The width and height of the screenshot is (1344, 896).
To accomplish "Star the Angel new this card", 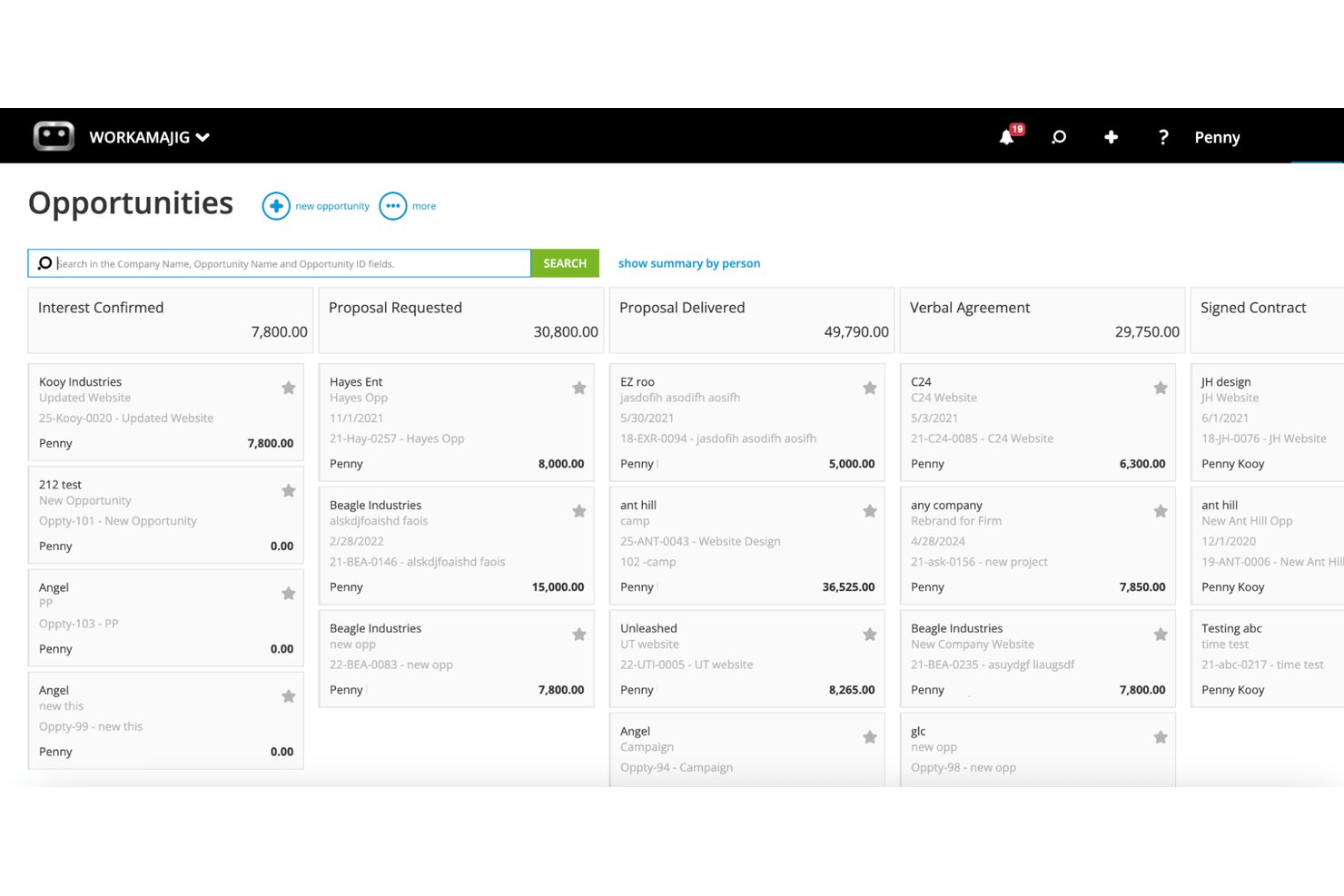I will [x=289, y=696].
